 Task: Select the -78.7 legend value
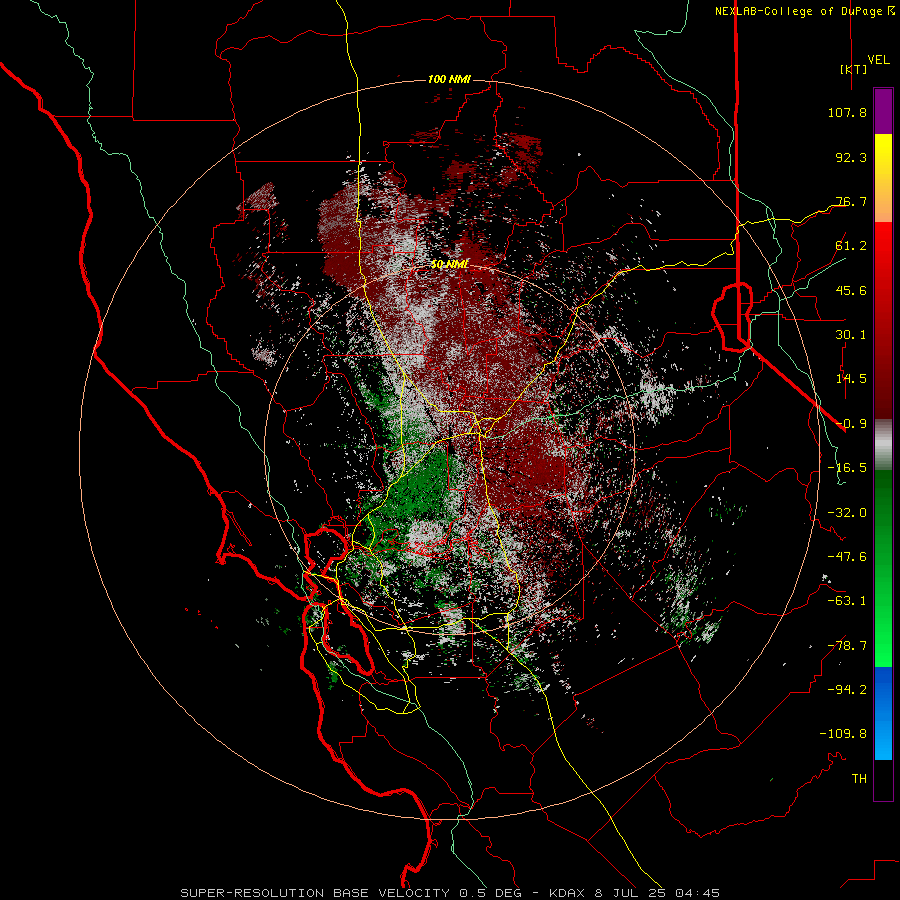pyautogui.click(x=847, y=646)
